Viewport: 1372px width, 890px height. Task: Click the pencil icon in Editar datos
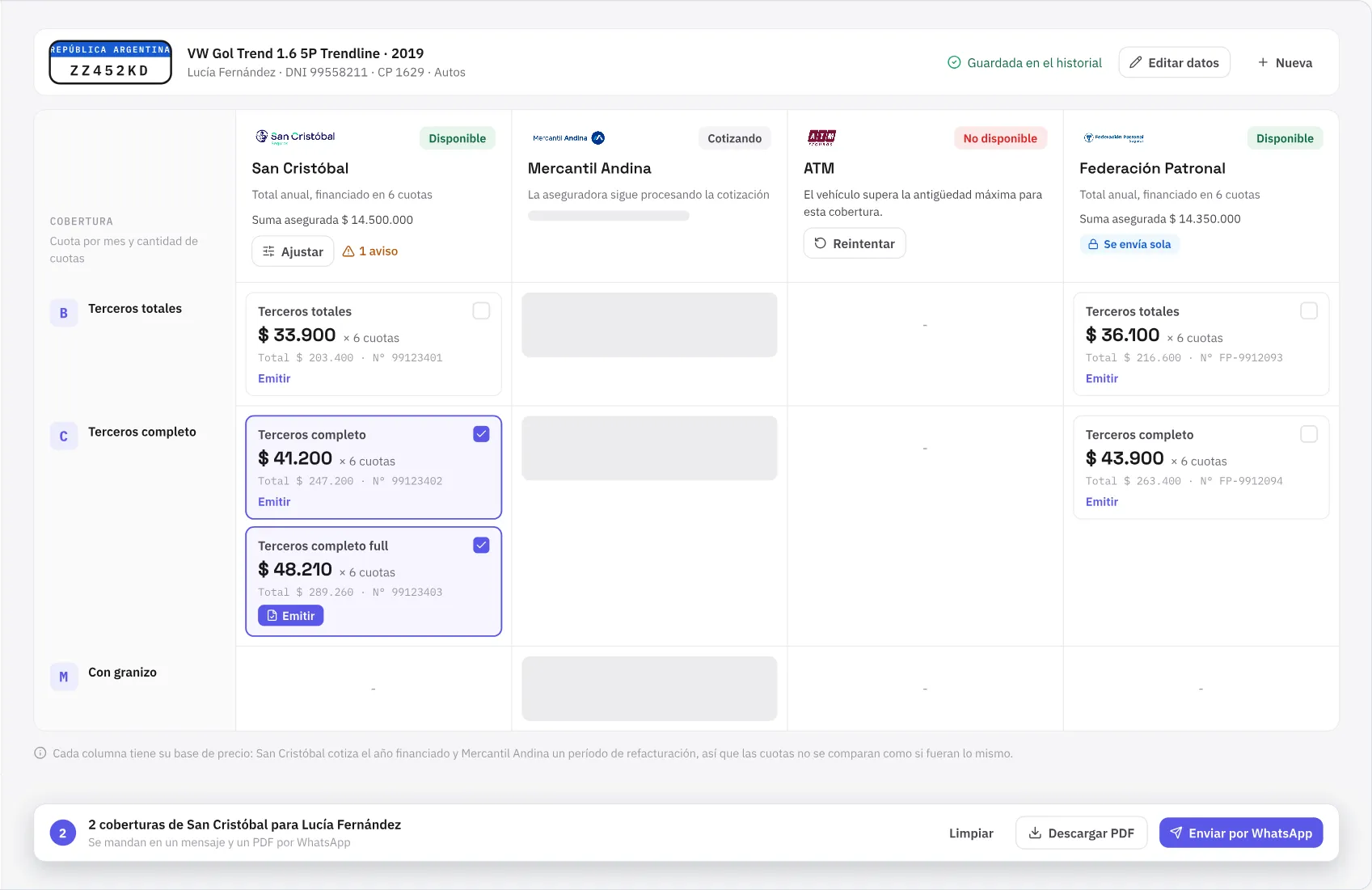1136,62
